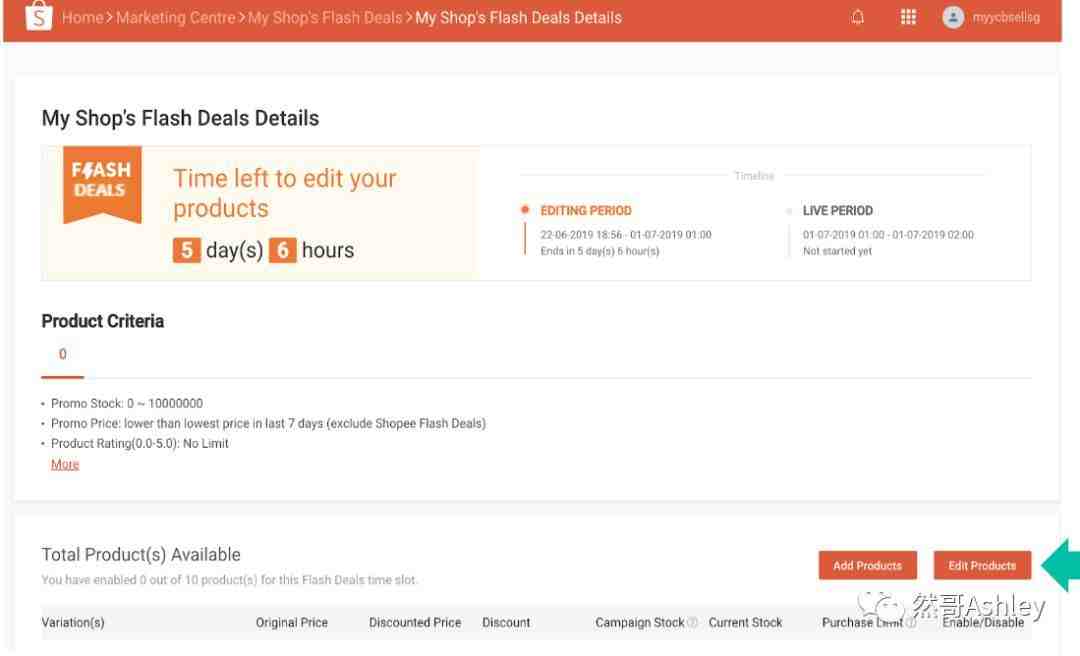Click the Campaign Stock column header
Image resolution: width=1080 pixels, height=656 pixels.
pyautogui.click(x=640, y=623)
